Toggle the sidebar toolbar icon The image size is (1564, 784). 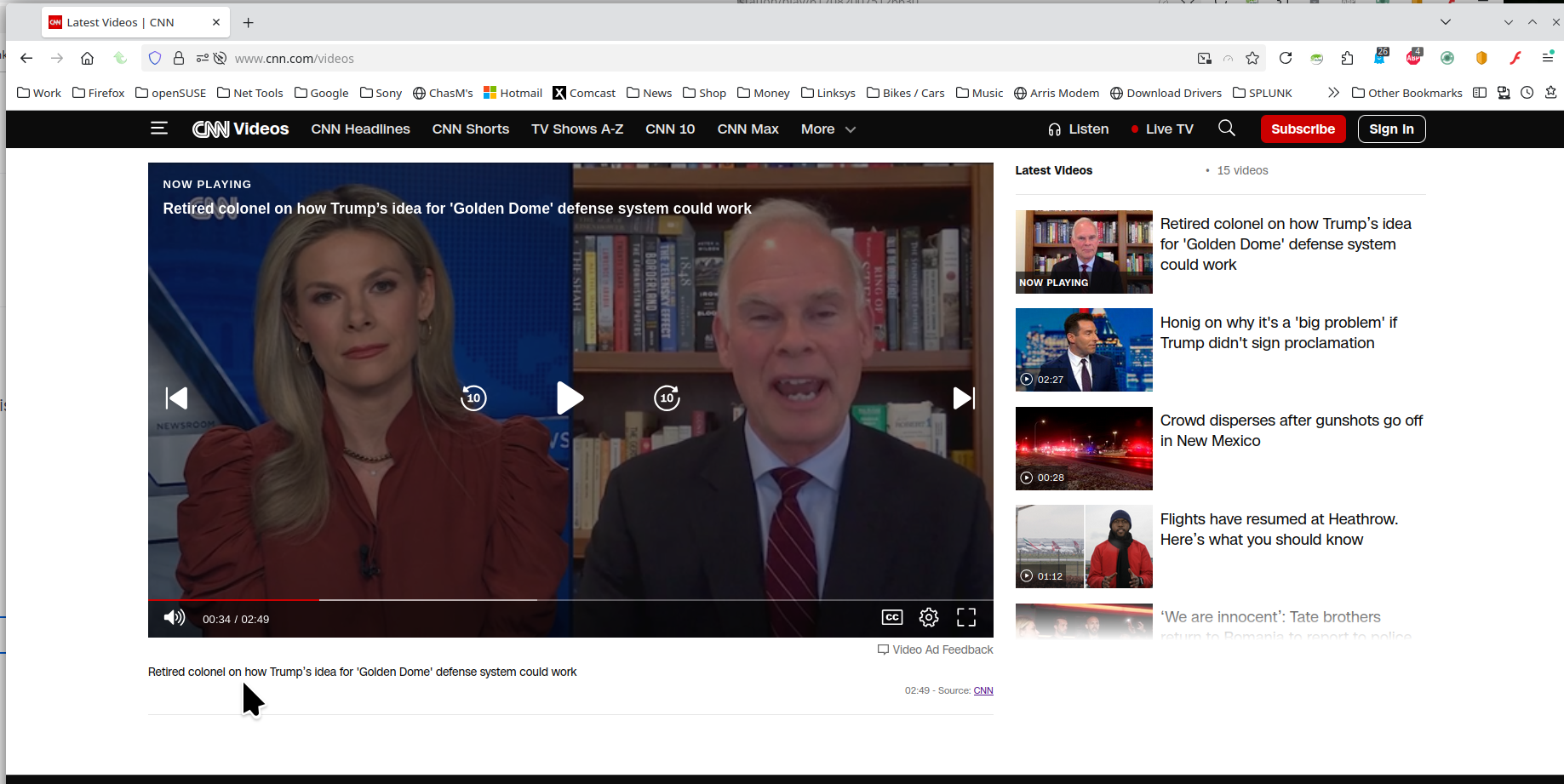[1480, 93]
